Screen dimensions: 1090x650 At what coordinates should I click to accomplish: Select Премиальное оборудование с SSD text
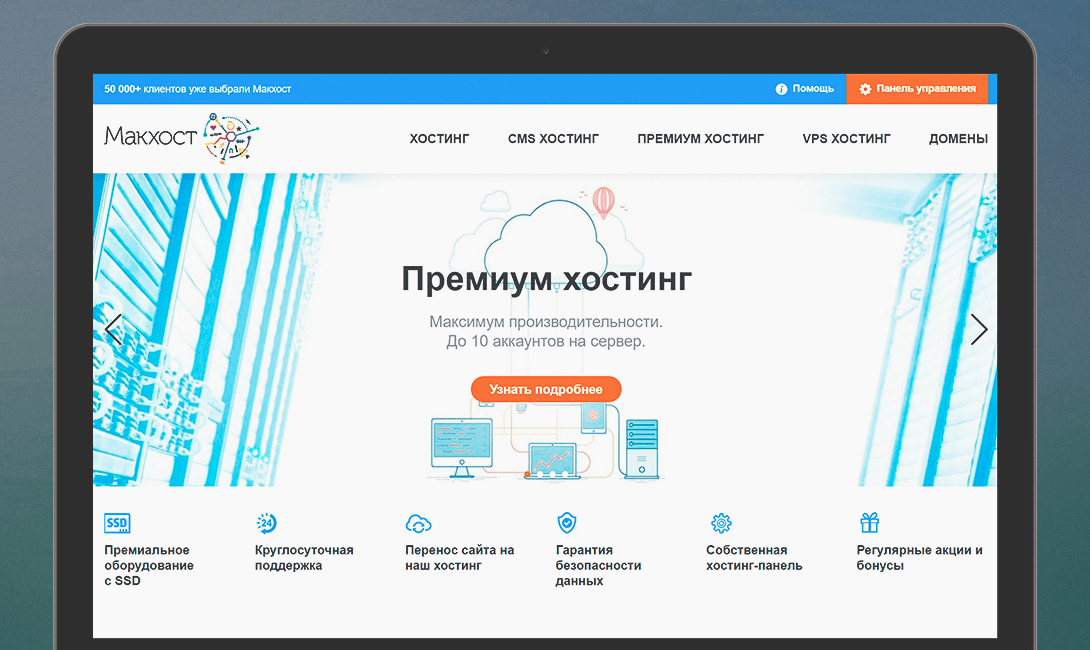click(x=149, y=565)
